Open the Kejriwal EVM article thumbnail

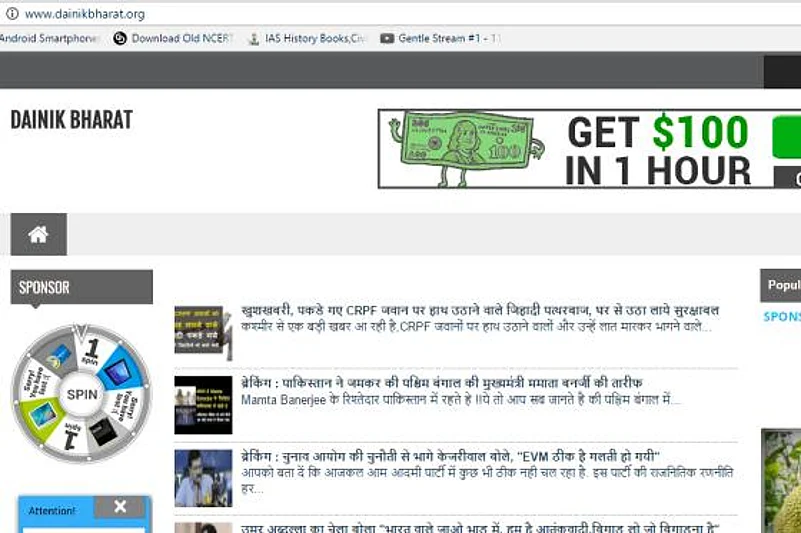[202, 477]
